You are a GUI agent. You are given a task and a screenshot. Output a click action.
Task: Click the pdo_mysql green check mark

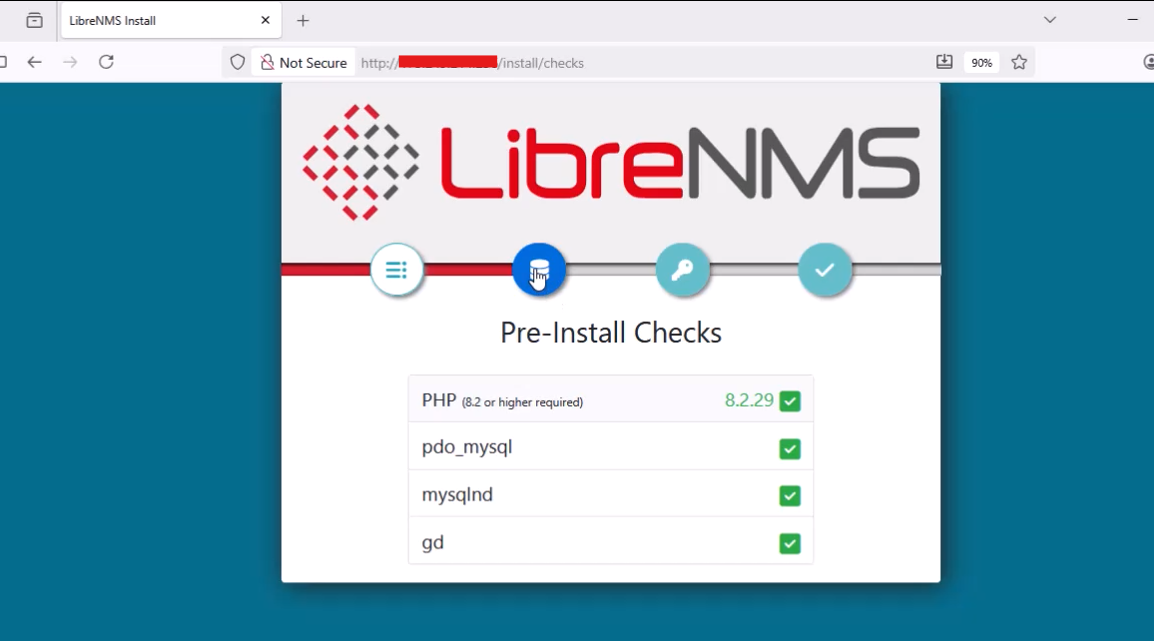(x=790, y=449)
